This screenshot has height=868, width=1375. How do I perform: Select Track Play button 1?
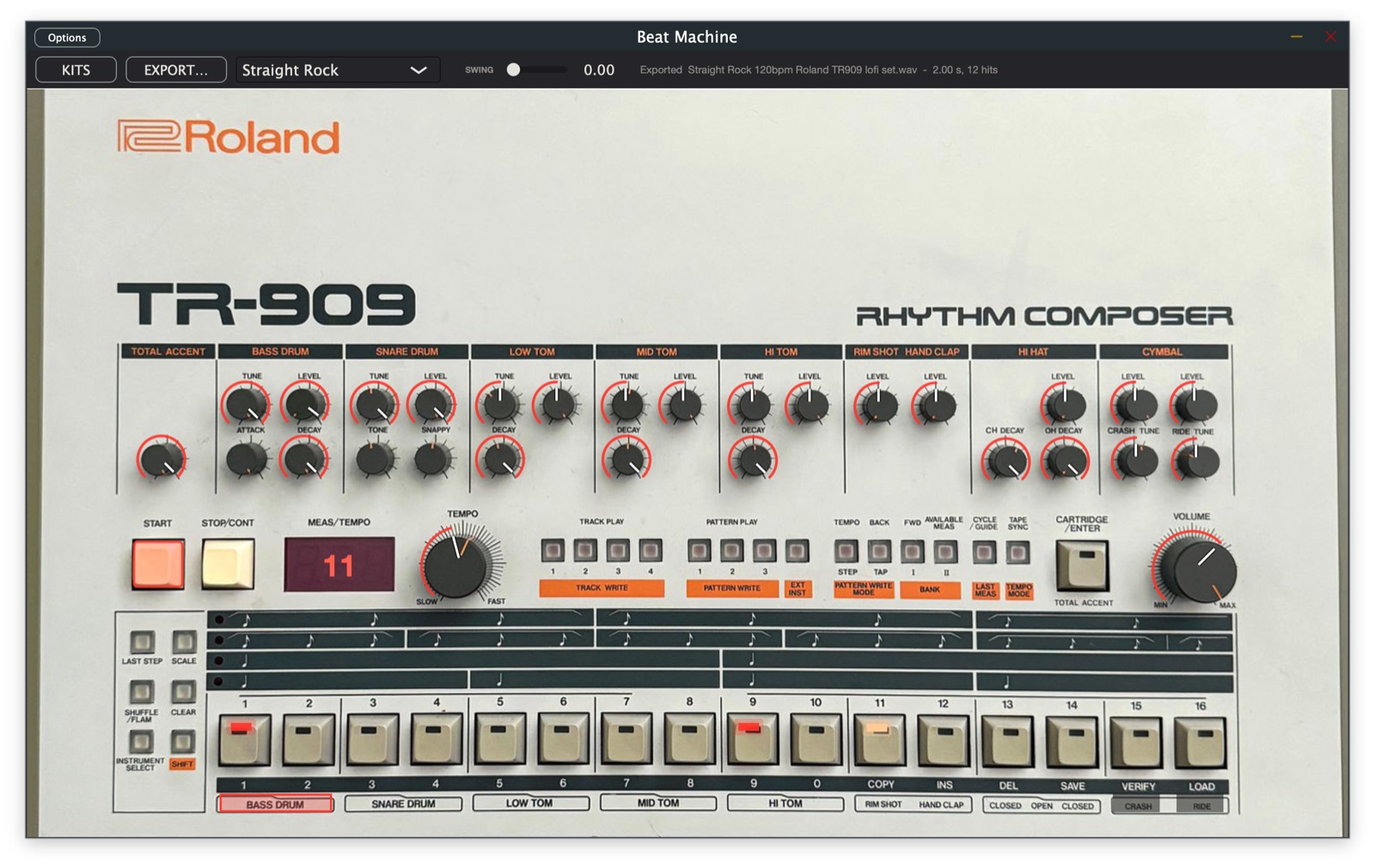click(x=553, y=550)
